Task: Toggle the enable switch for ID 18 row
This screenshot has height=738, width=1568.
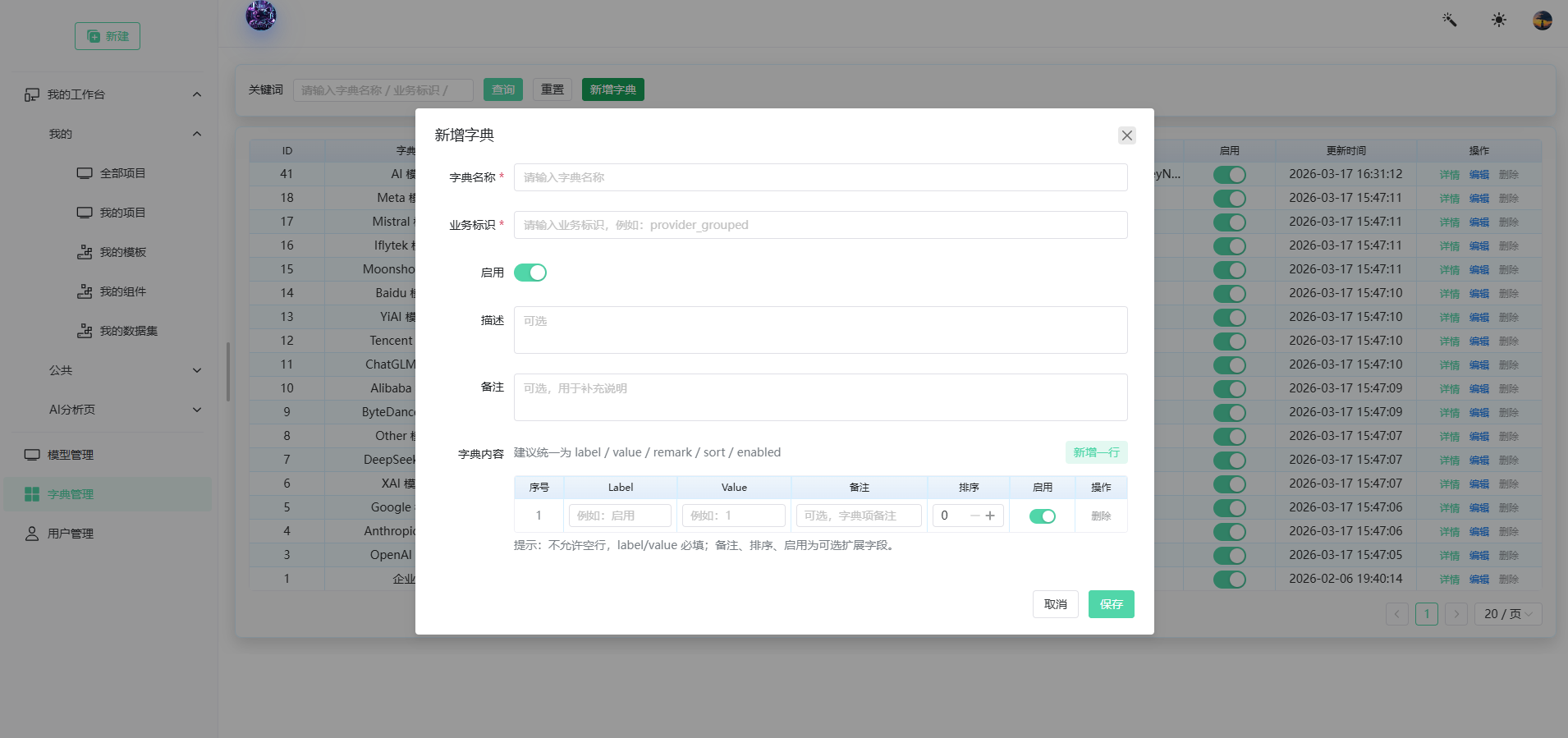Action: [1230, 199]
